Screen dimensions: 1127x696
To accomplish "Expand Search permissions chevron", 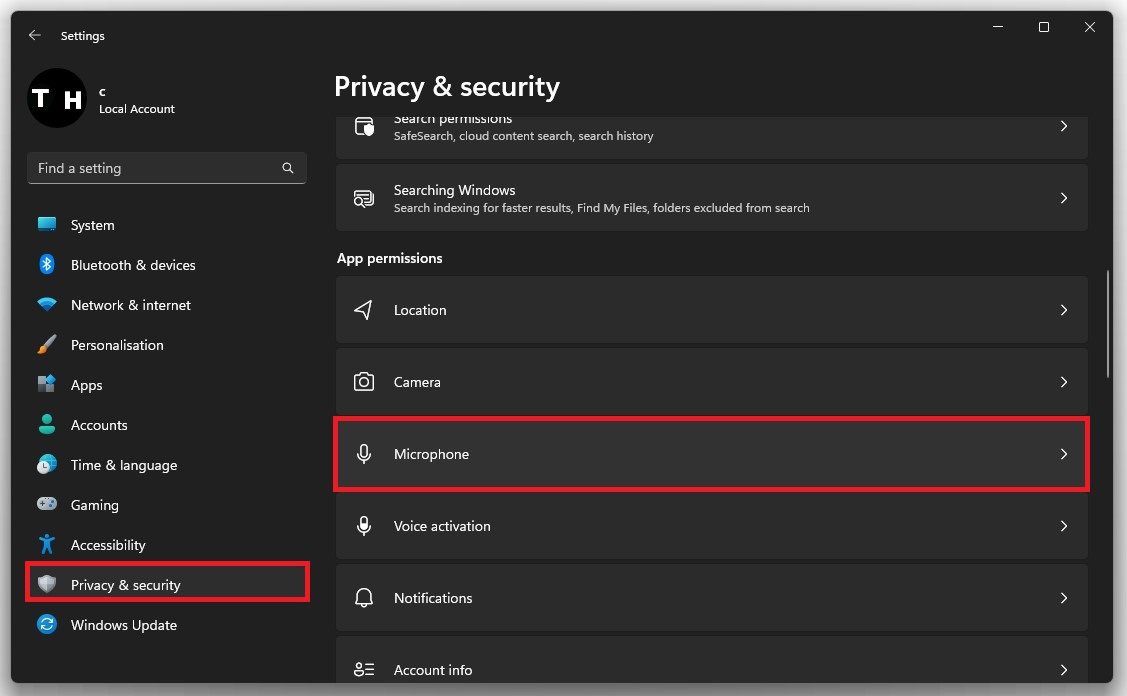I will [1064, 126].
